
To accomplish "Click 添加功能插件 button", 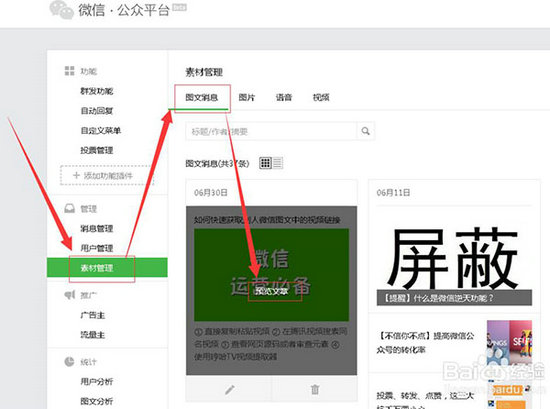I will [107, 175].
